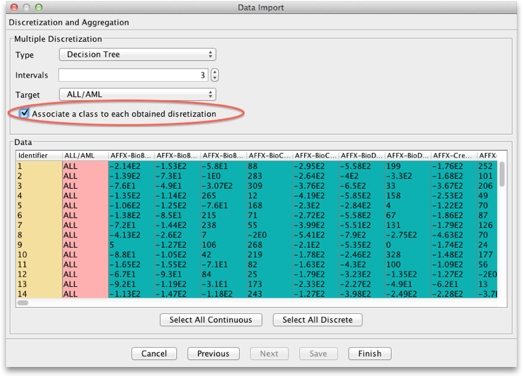Select ALL class cell in row 12

(85, 274)
